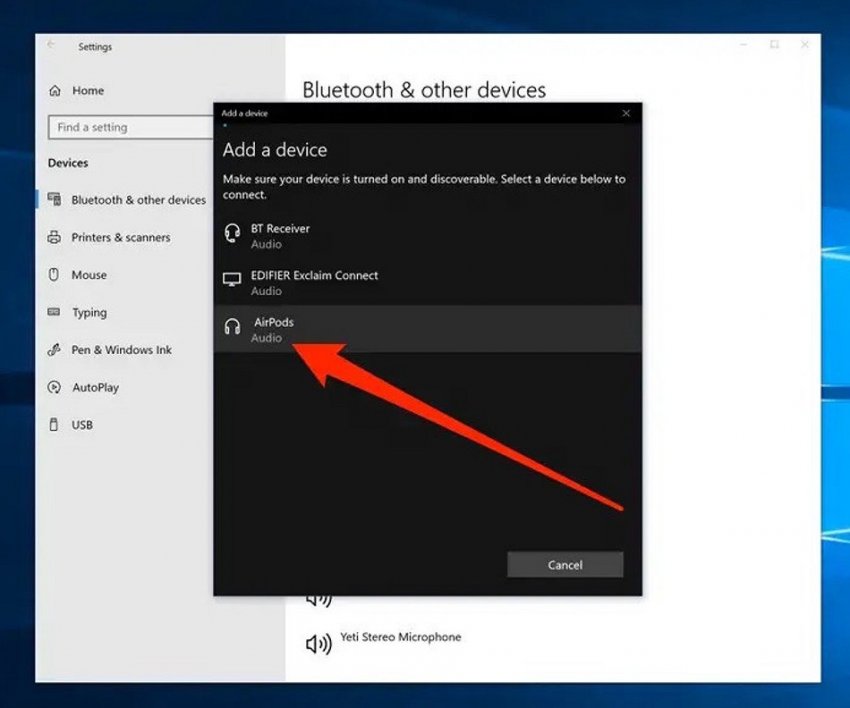This screenshot has width=850, height=708.
Task: Go back using the Settings back arrow
Action: tap(52, 46)
